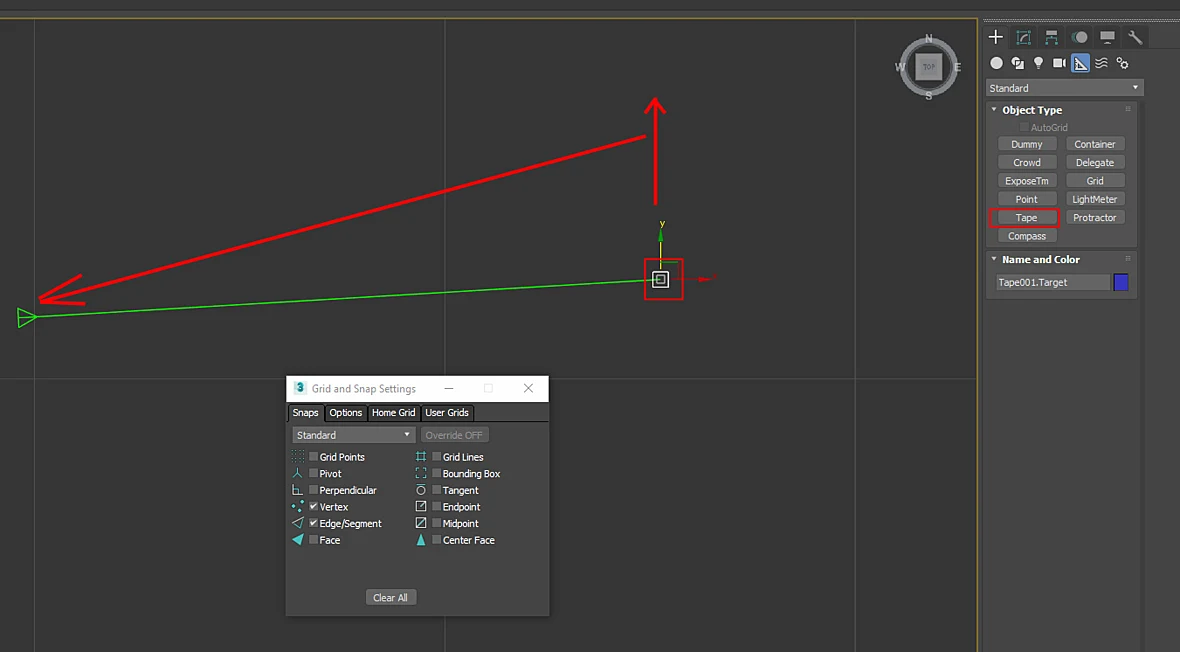The width and height of the screenshot is (1180, 652).
Task: Click the ViewCube Top face
Action: pos(929,66)
